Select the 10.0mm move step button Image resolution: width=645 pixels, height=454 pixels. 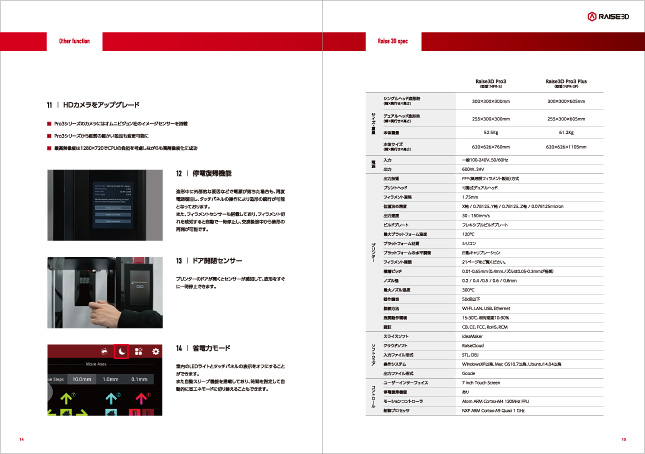coord(82,379)
